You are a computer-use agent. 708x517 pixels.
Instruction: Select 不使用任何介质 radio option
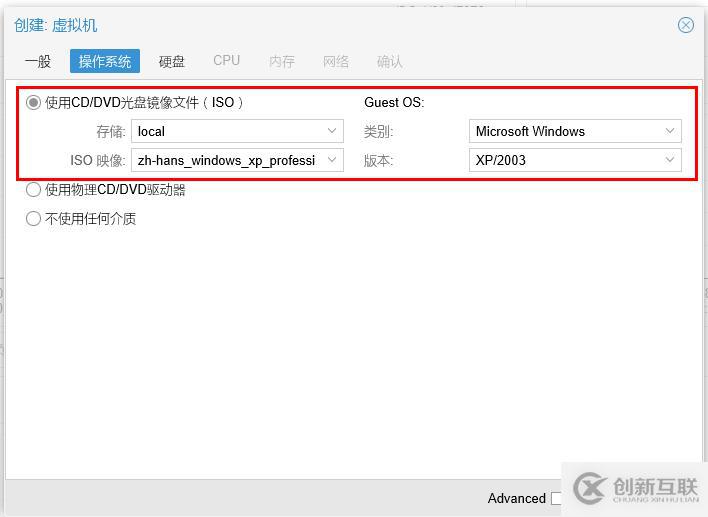pos(34,218)
